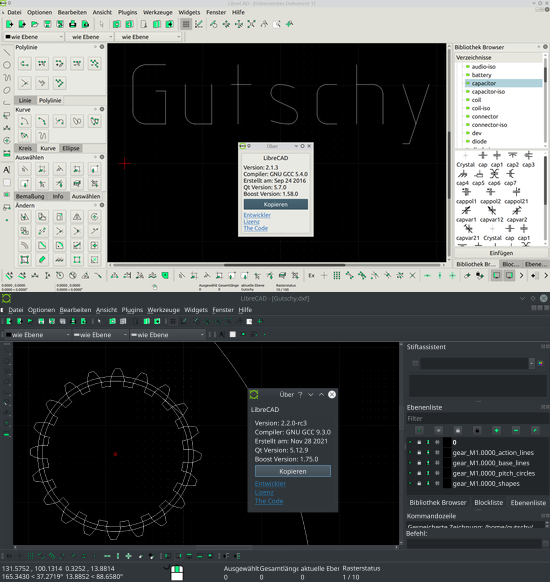Open Plugins menu in the dark window
The height and width of the screenshot is (582, 550).
click(132, 310)
